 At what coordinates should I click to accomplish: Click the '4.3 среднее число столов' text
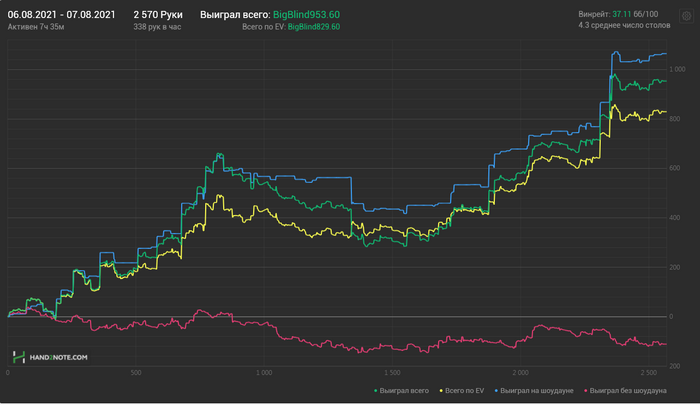click(624, 25)
